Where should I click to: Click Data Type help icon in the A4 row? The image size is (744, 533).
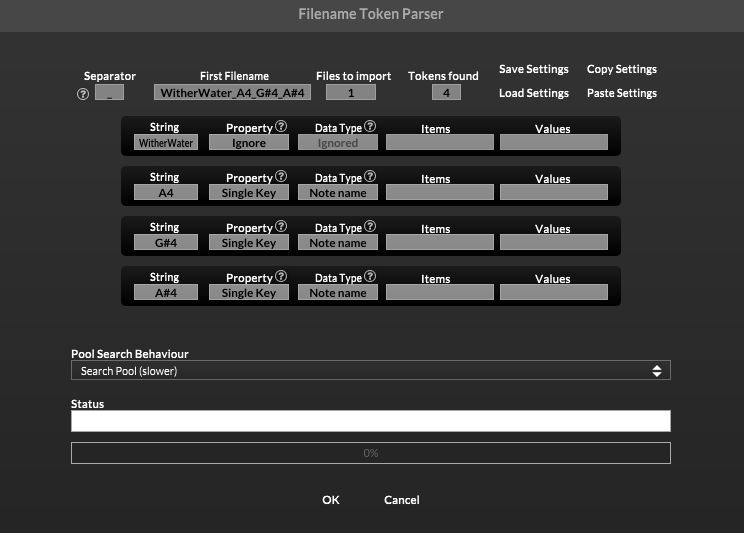(370, 177)
